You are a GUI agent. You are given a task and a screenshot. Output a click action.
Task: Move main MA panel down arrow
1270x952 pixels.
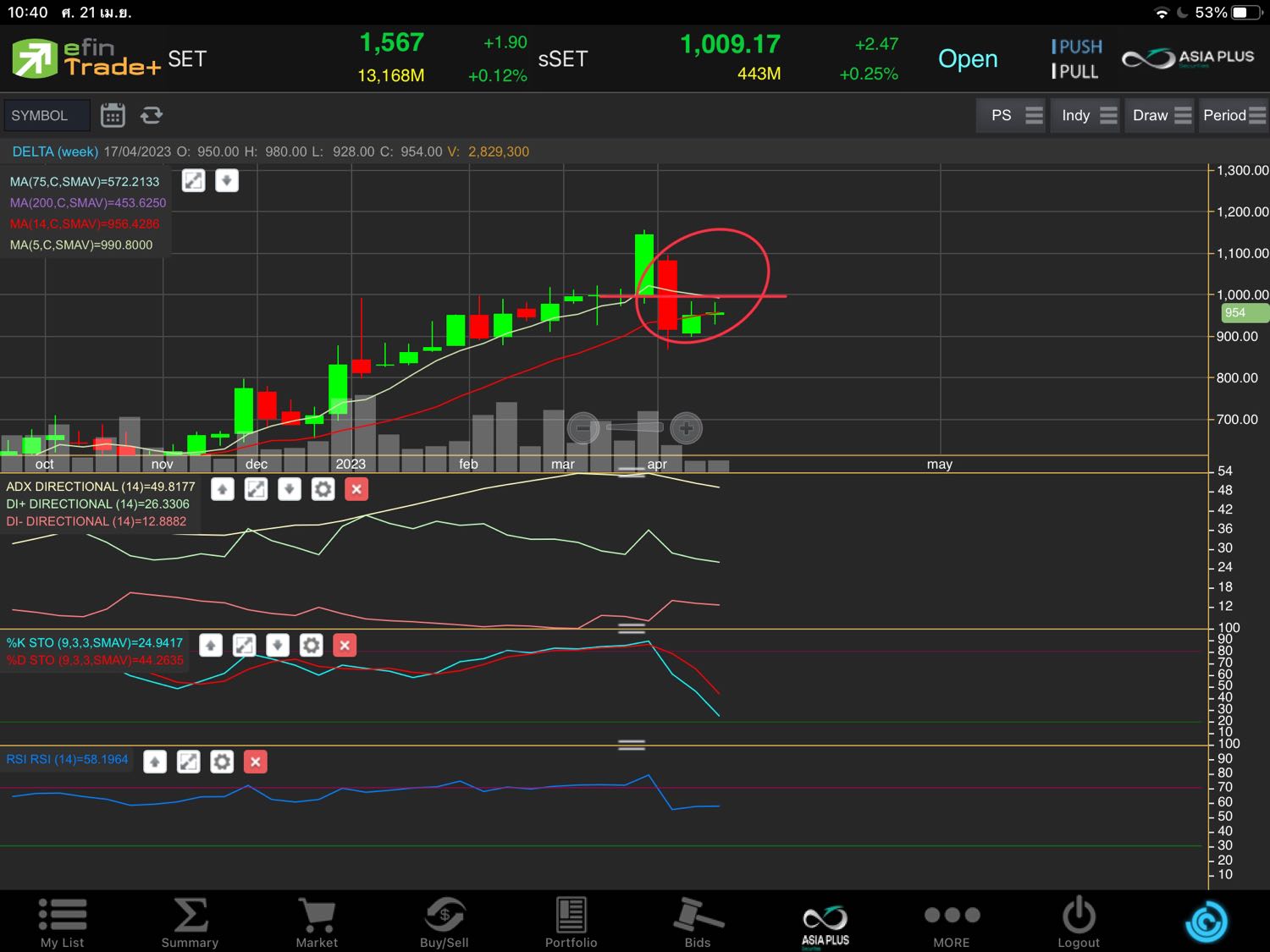point(227,180)
